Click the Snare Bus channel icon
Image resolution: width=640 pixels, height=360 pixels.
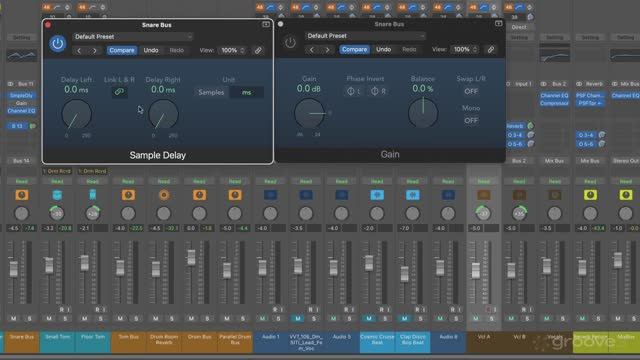click(x=22, y=195)
